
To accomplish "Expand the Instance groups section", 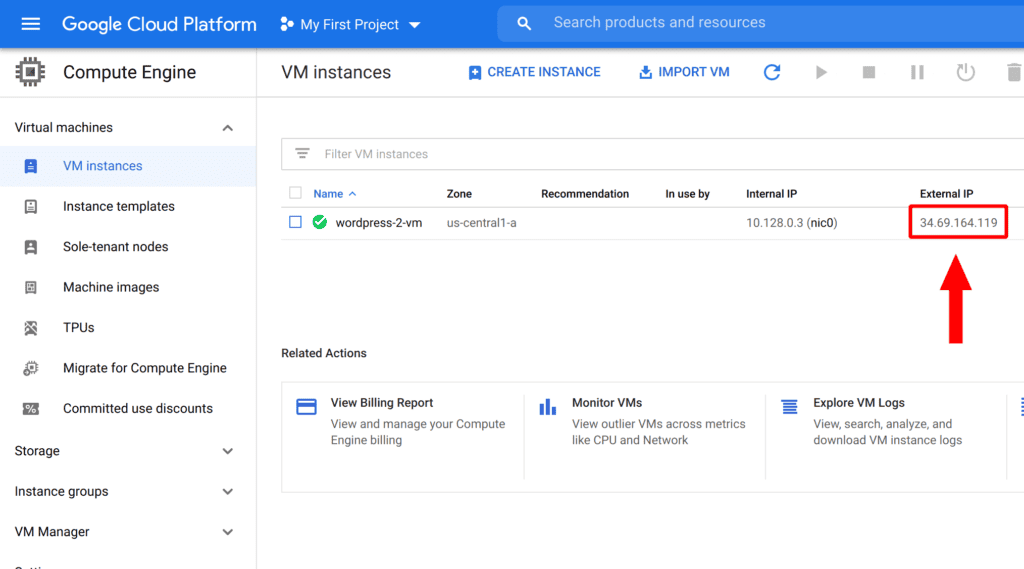I will (x=227, y=492).
